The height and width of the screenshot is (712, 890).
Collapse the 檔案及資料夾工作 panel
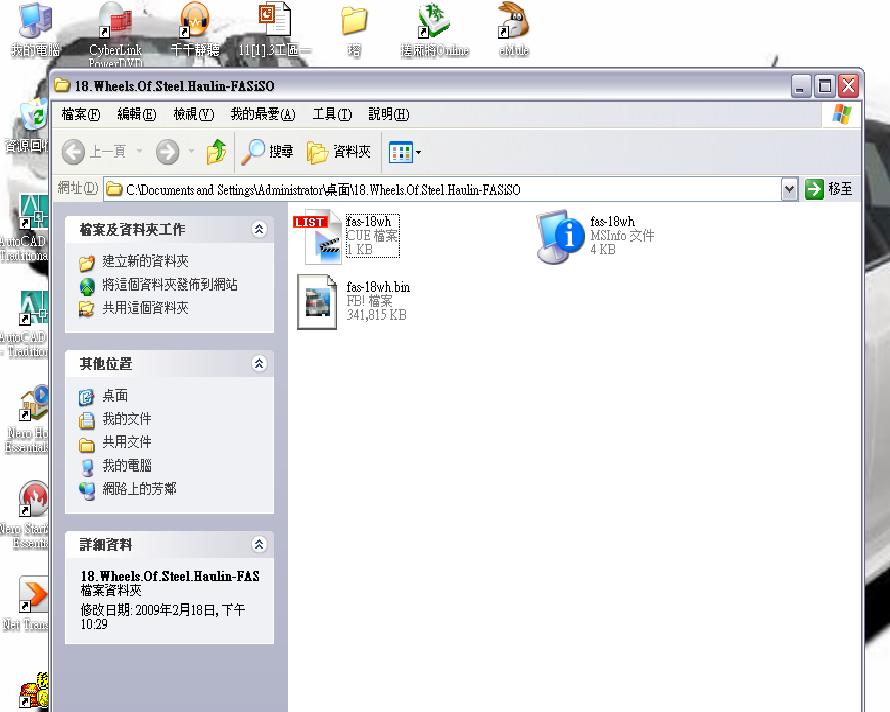259,229
